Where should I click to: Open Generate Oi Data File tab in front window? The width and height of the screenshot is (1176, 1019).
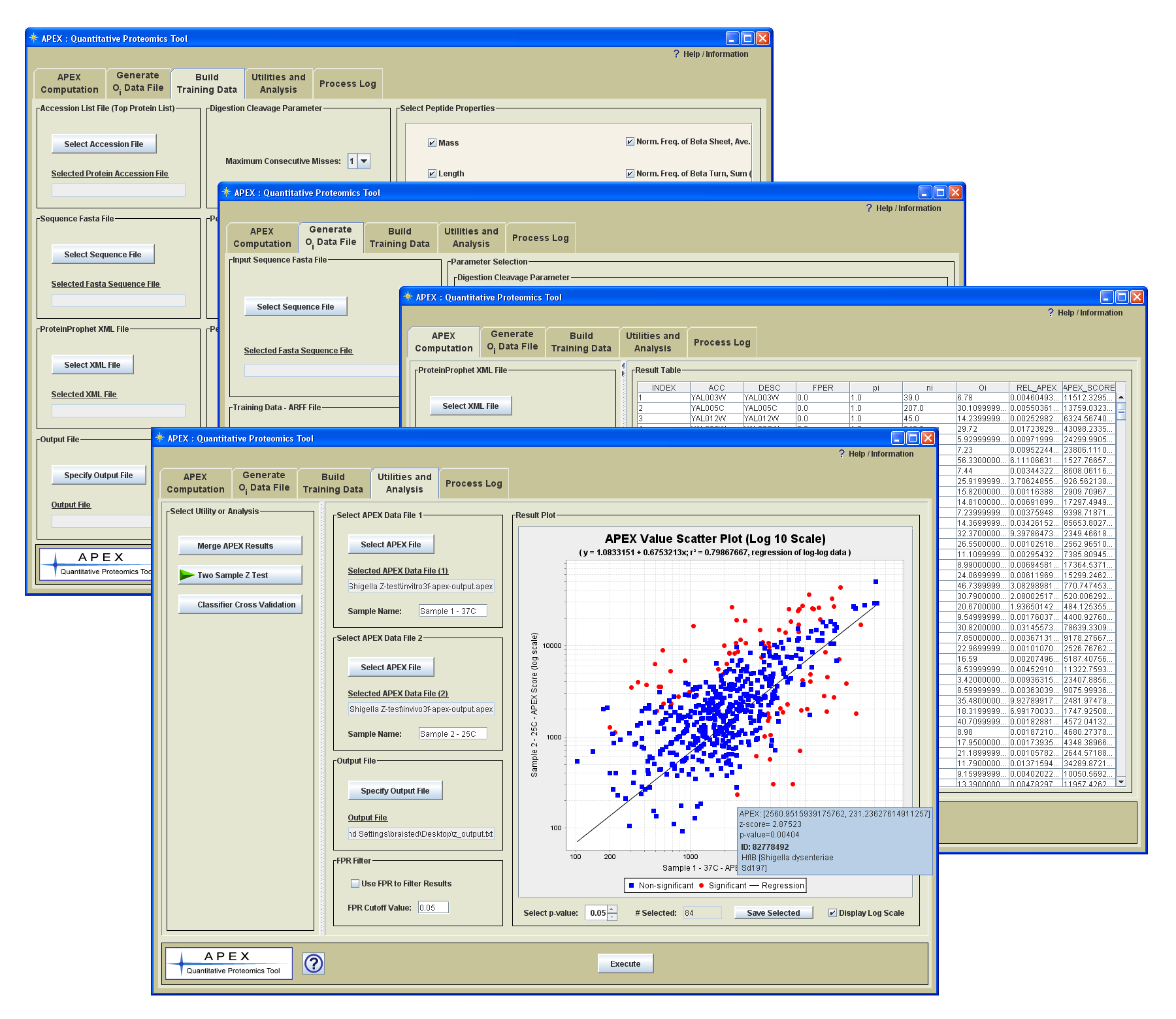(x=264, y=482)
